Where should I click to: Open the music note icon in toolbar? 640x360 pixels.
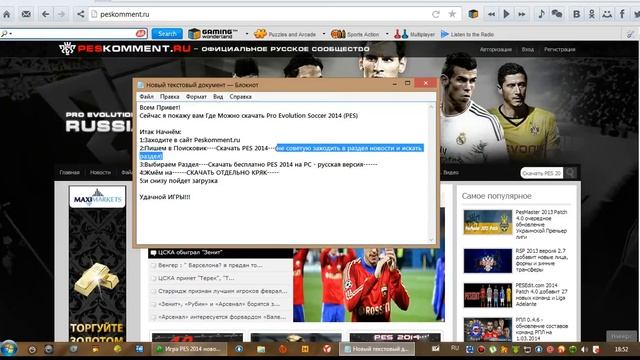[541, 14]
